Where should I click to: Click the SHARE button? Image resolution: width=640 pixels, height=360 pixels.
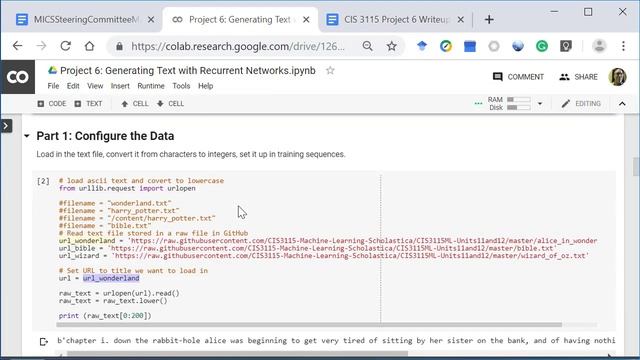pyautogui.click(x=578, y=77)
